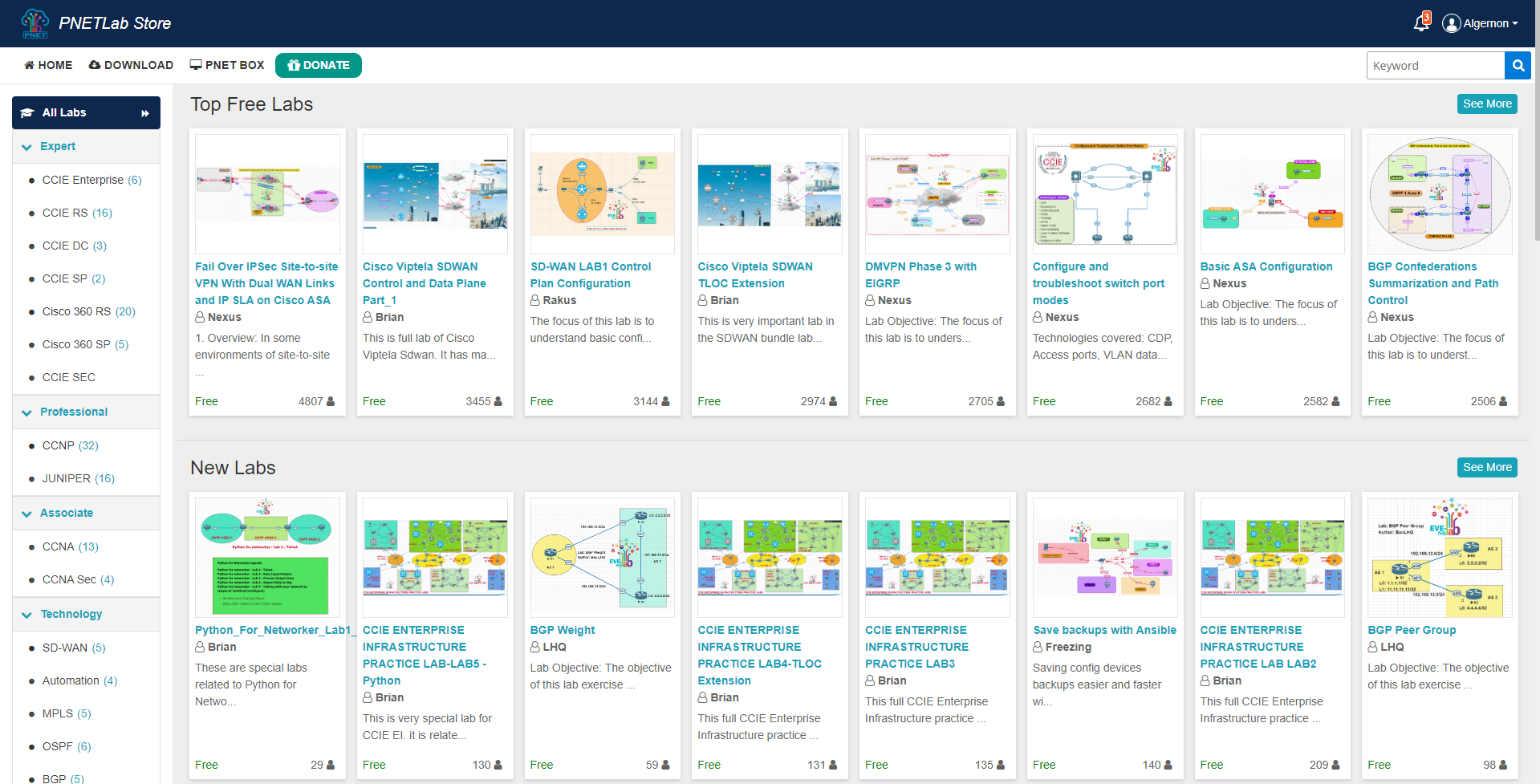Go to the HOME menu item
The width and height of the screenshot is (1540, 784).
click(x=48, y=65)
